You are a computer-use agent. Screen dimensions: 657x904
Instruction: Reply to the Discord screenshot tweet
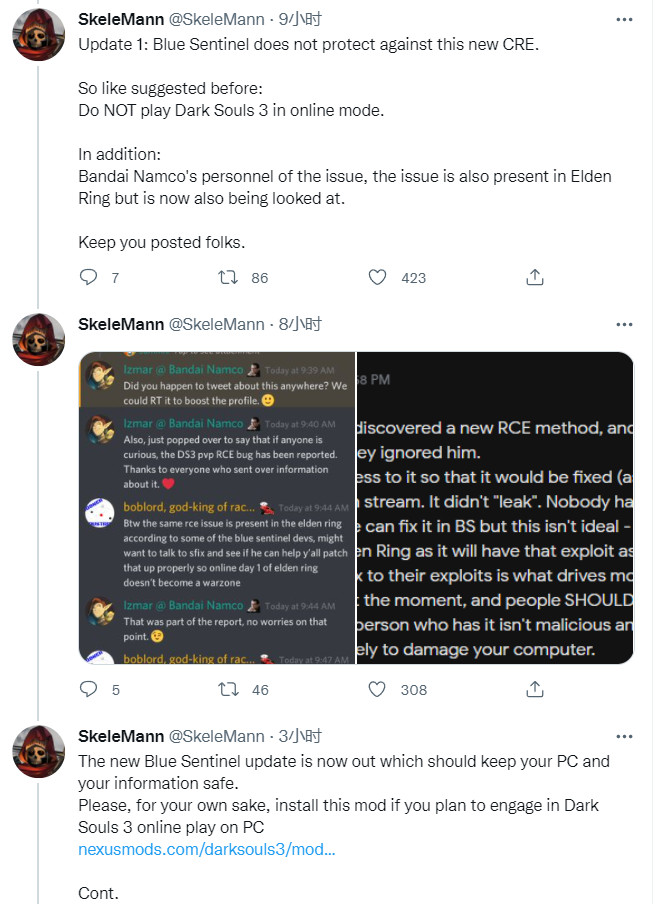tap(88, 689)
